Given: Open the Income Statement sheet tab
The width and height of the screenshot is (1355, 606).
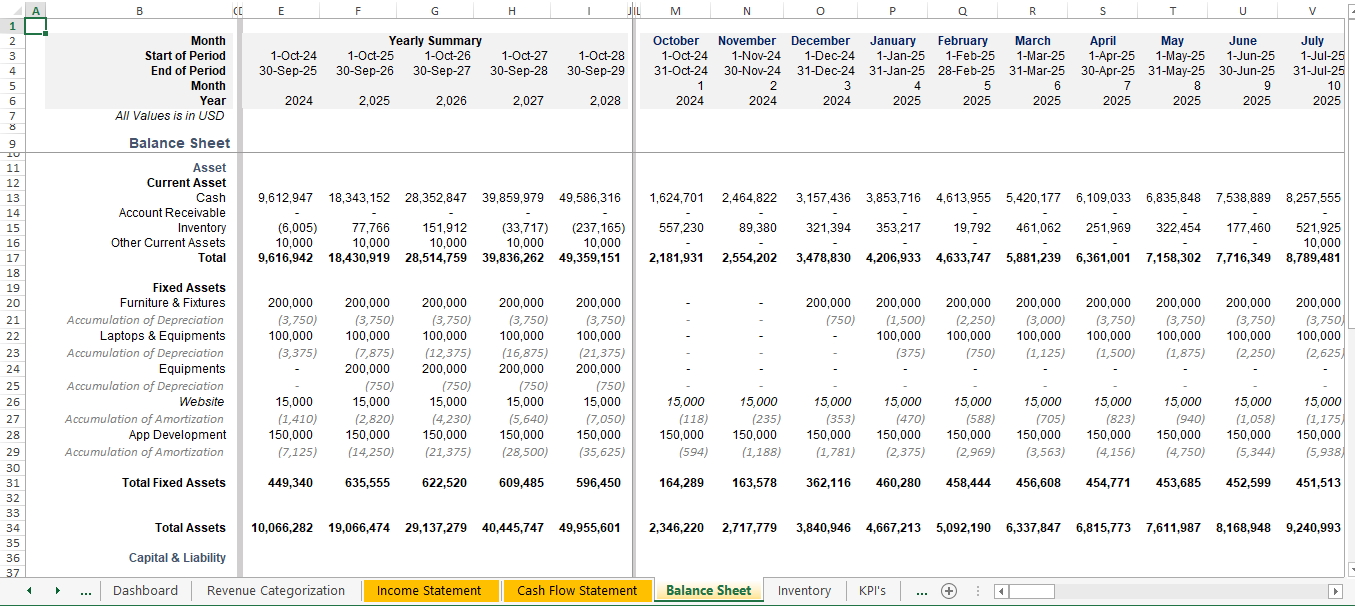Looking at the screenshot, I should click(x=429, y=591).
